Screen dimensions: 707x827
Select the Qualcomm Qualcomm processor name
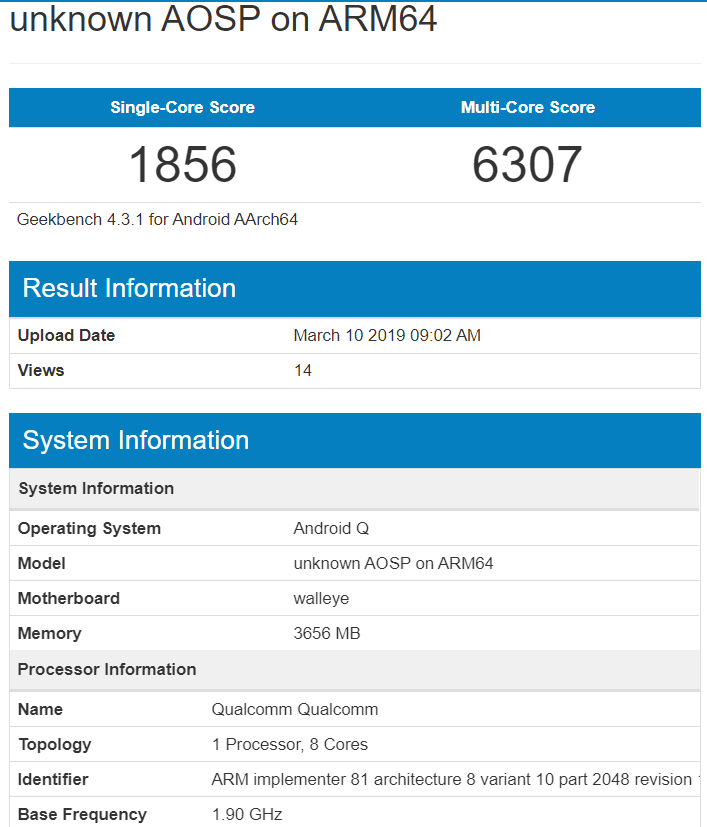294,709
